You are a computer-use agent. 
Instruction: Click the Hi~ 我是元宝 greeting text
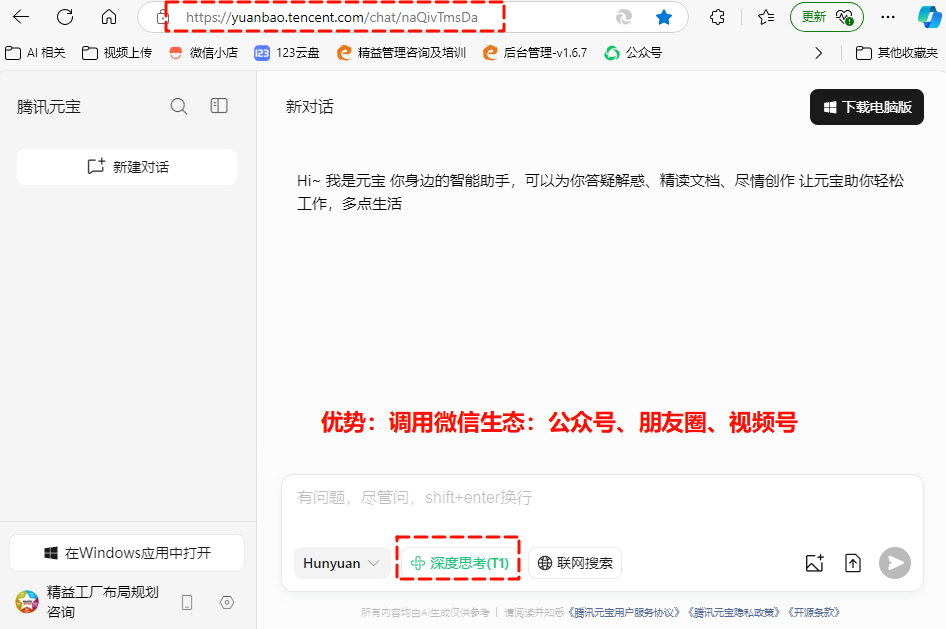click(x=600, y=192)
